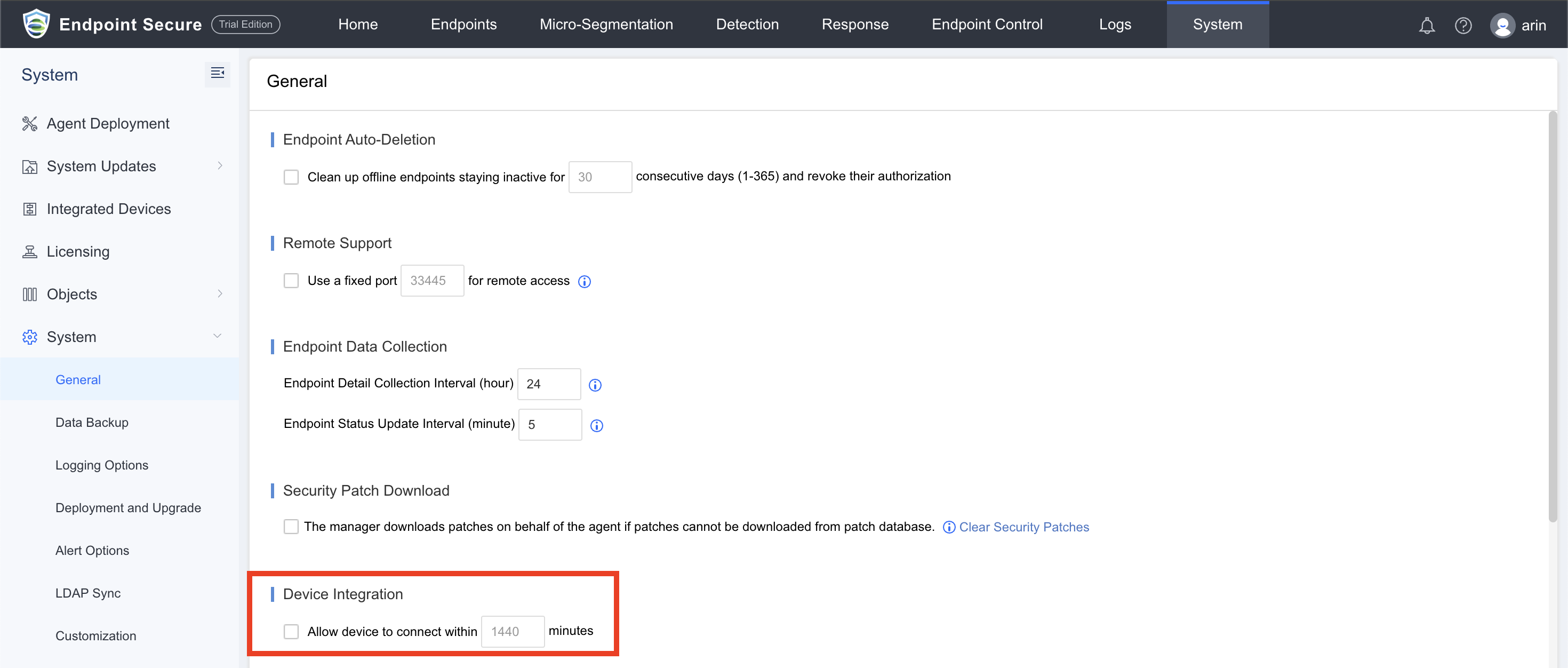Switch to Endpoint Control tab
This screenshot has height=668, width=1568.
tap(987, 25)
